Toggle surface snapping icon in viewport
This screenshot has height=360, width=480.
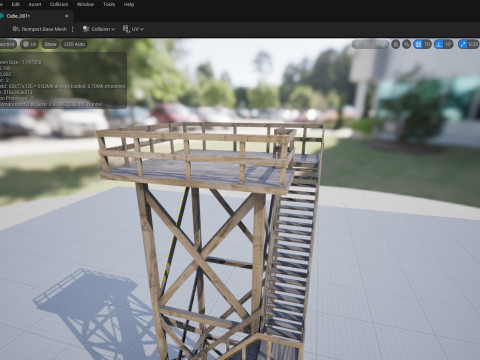pos(407,44)
